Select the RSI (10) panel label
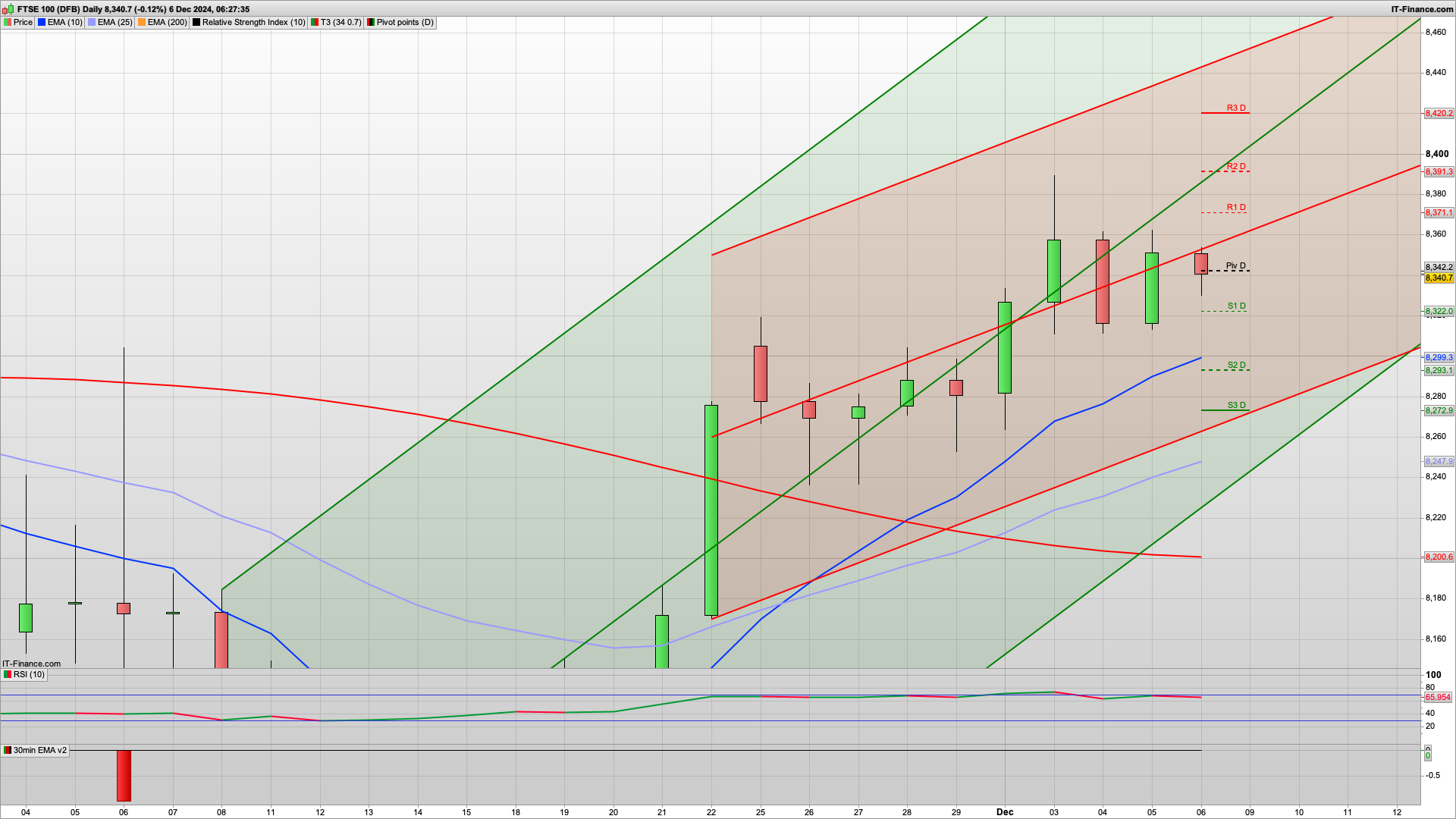 tap(29, 675)
